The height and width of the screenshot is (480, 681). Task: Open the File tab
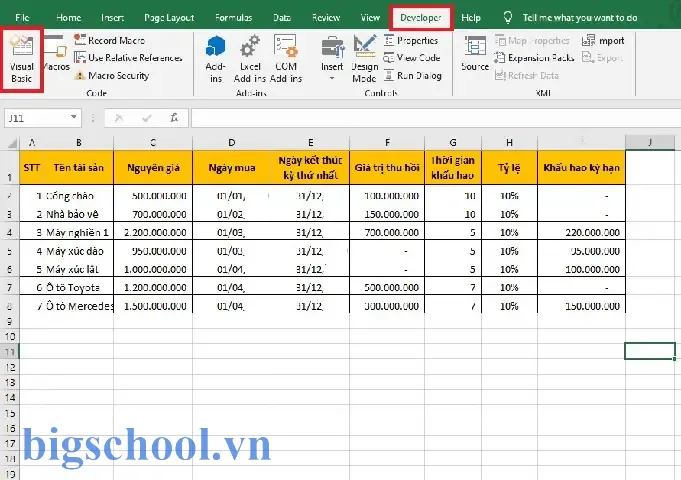coord(22,18)
